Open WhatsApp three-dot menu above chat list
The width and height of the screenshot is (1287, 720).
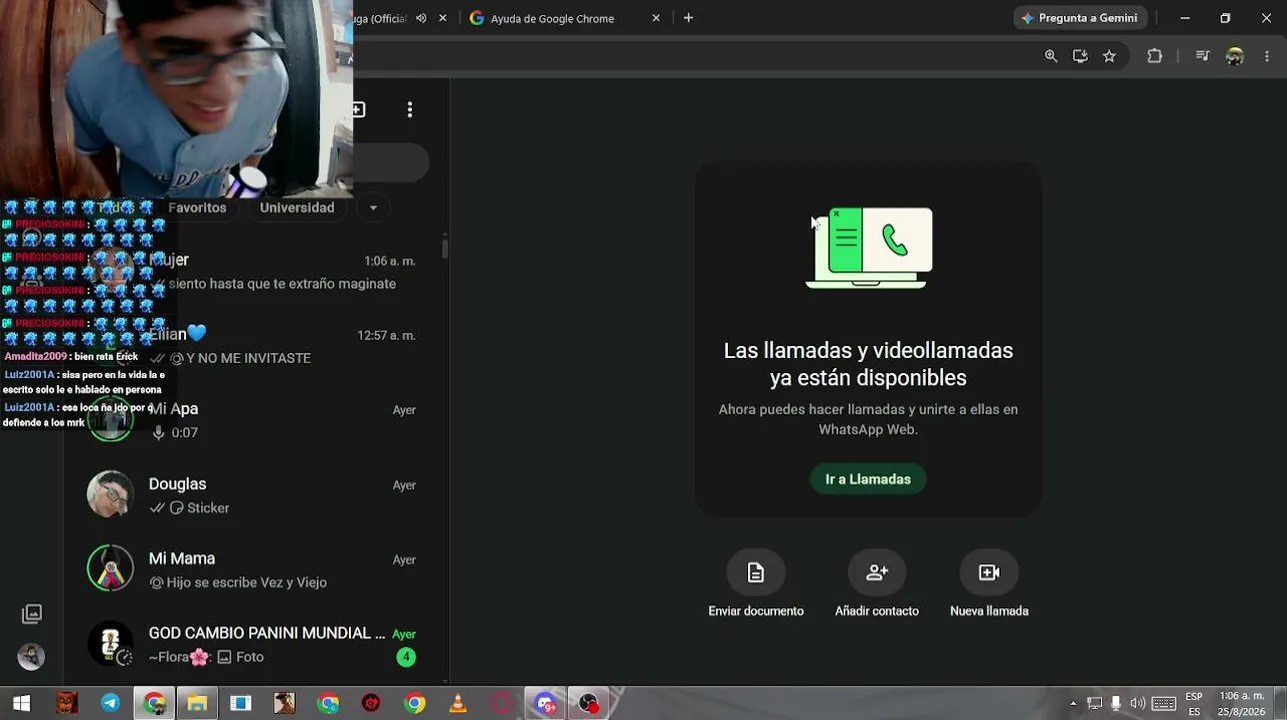pos(410,109)
